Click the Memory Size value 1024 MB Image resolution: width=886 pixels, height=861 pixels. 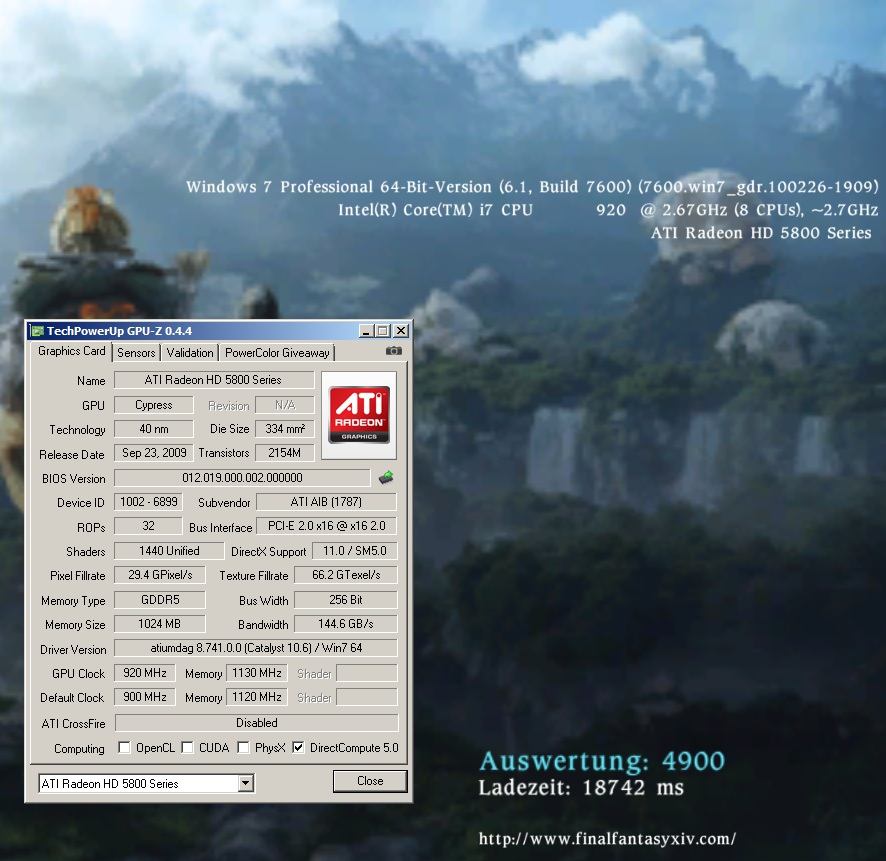point(160,624)
